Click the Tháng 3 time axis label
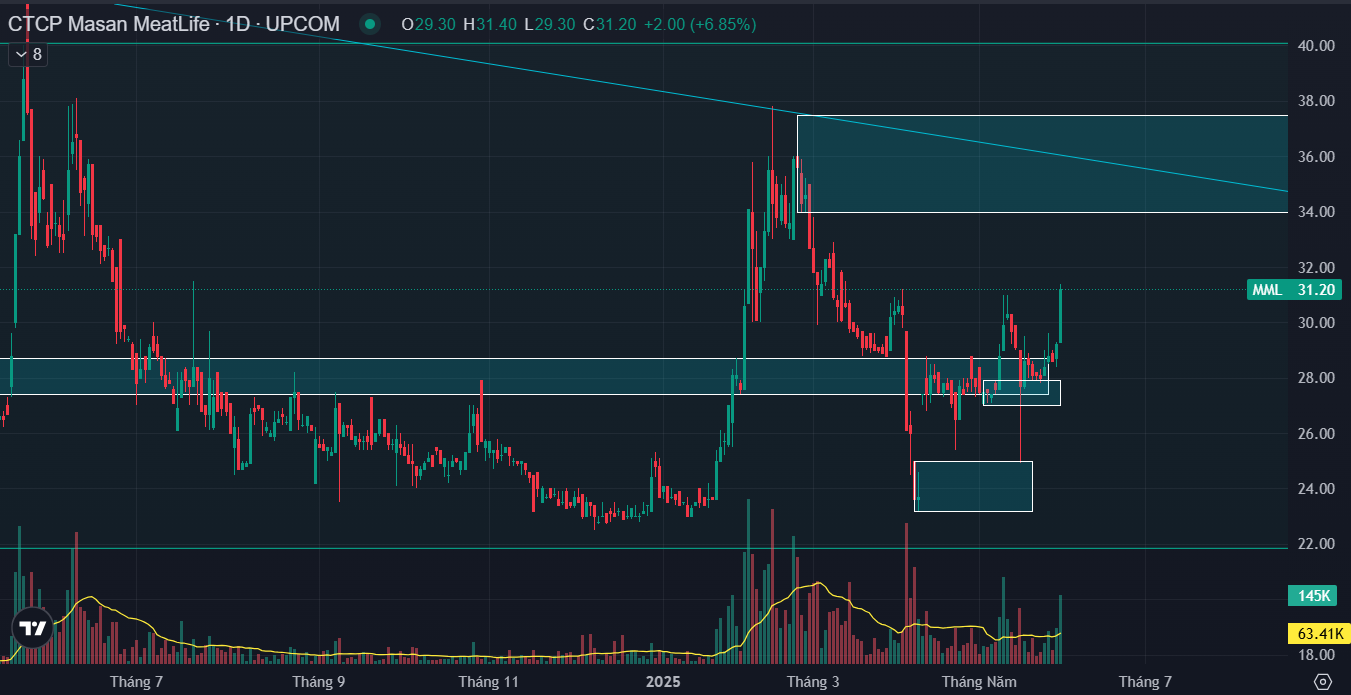Viewport: 1351px width, 695px height. click(813, 683)
